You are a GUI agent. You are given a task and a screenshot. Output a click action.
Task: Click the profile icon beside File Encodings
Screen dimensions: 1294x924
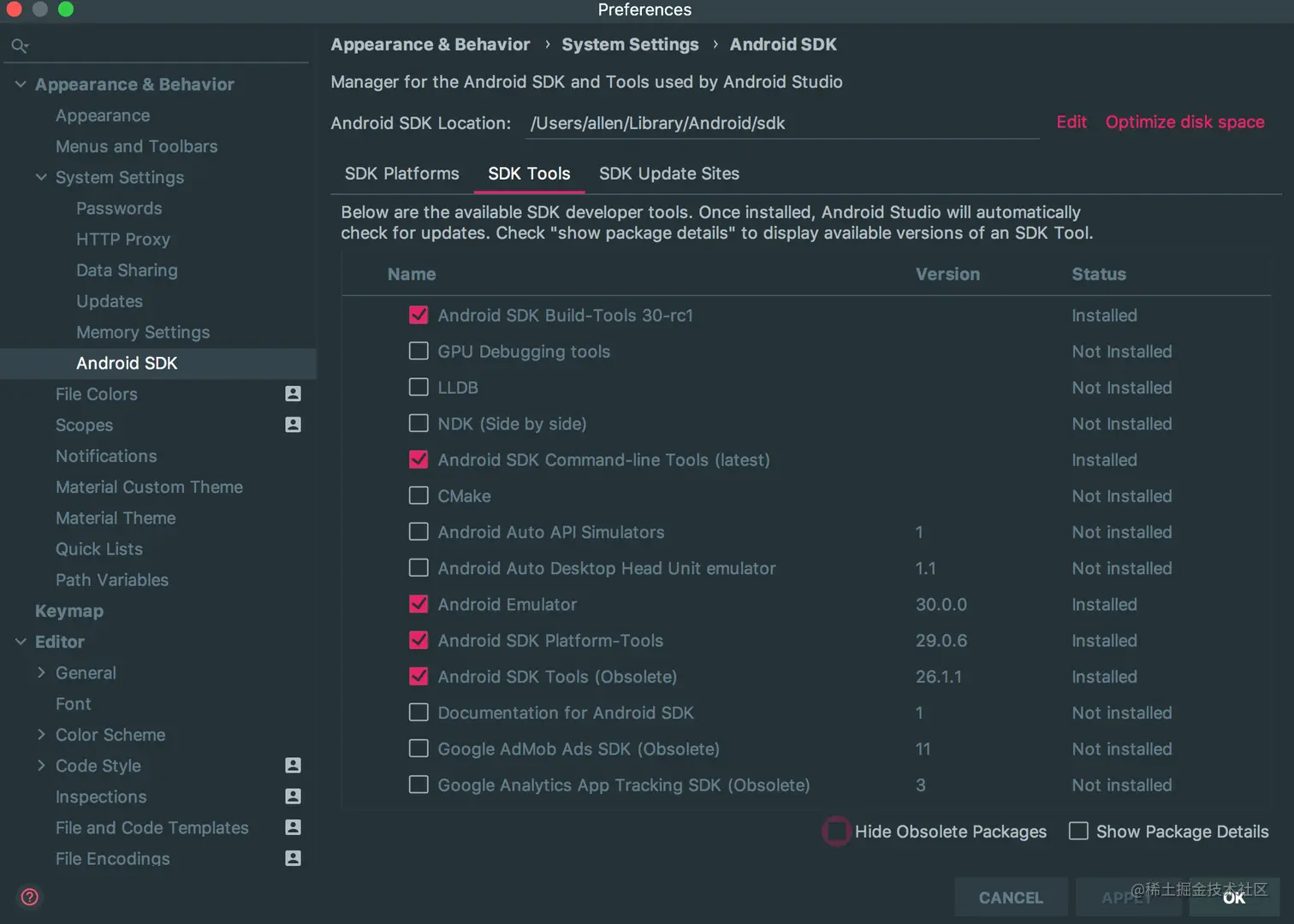tap(293, 857)
